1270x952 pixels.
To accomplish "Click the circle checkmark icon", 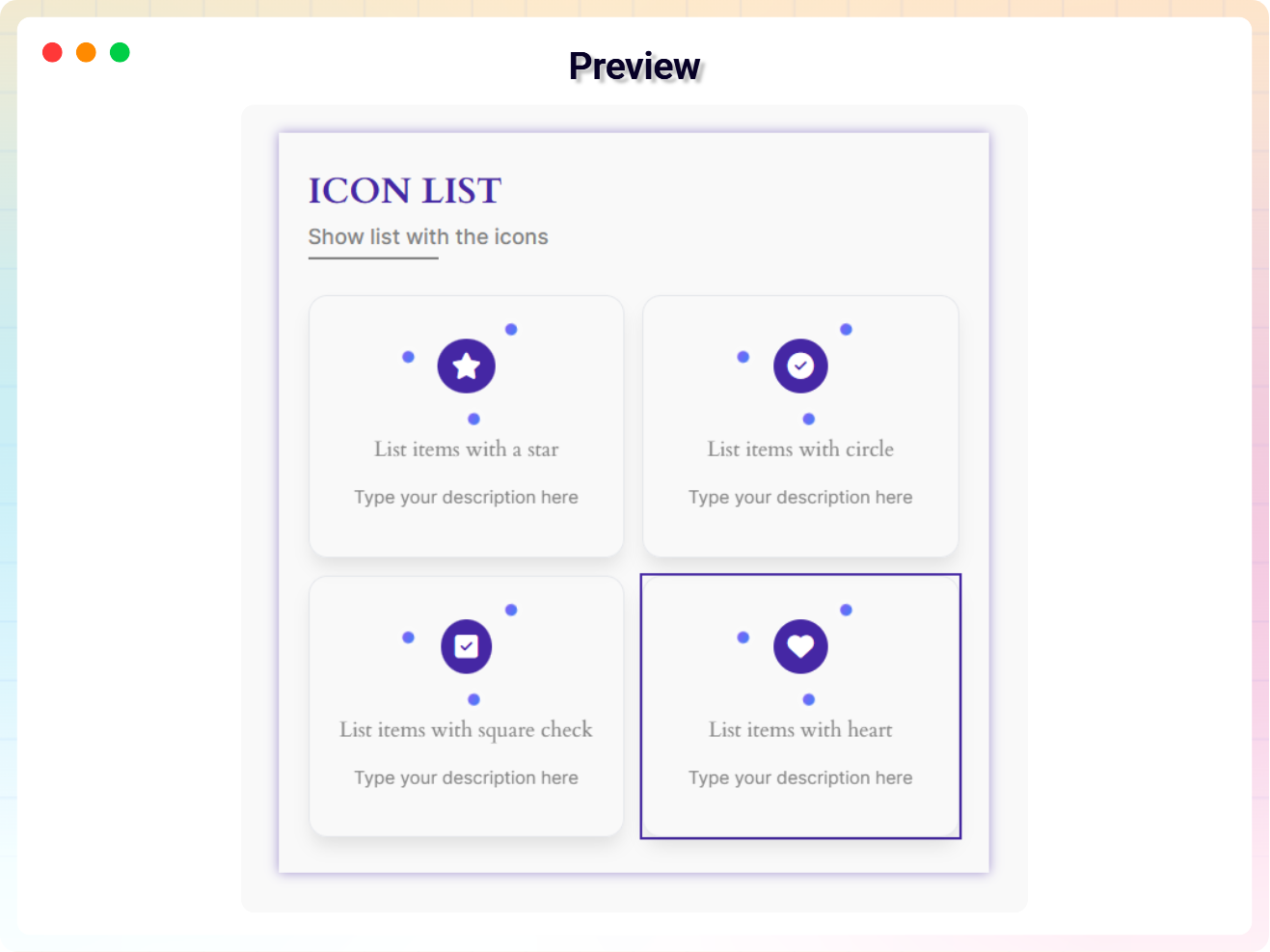I will point(800,367).
